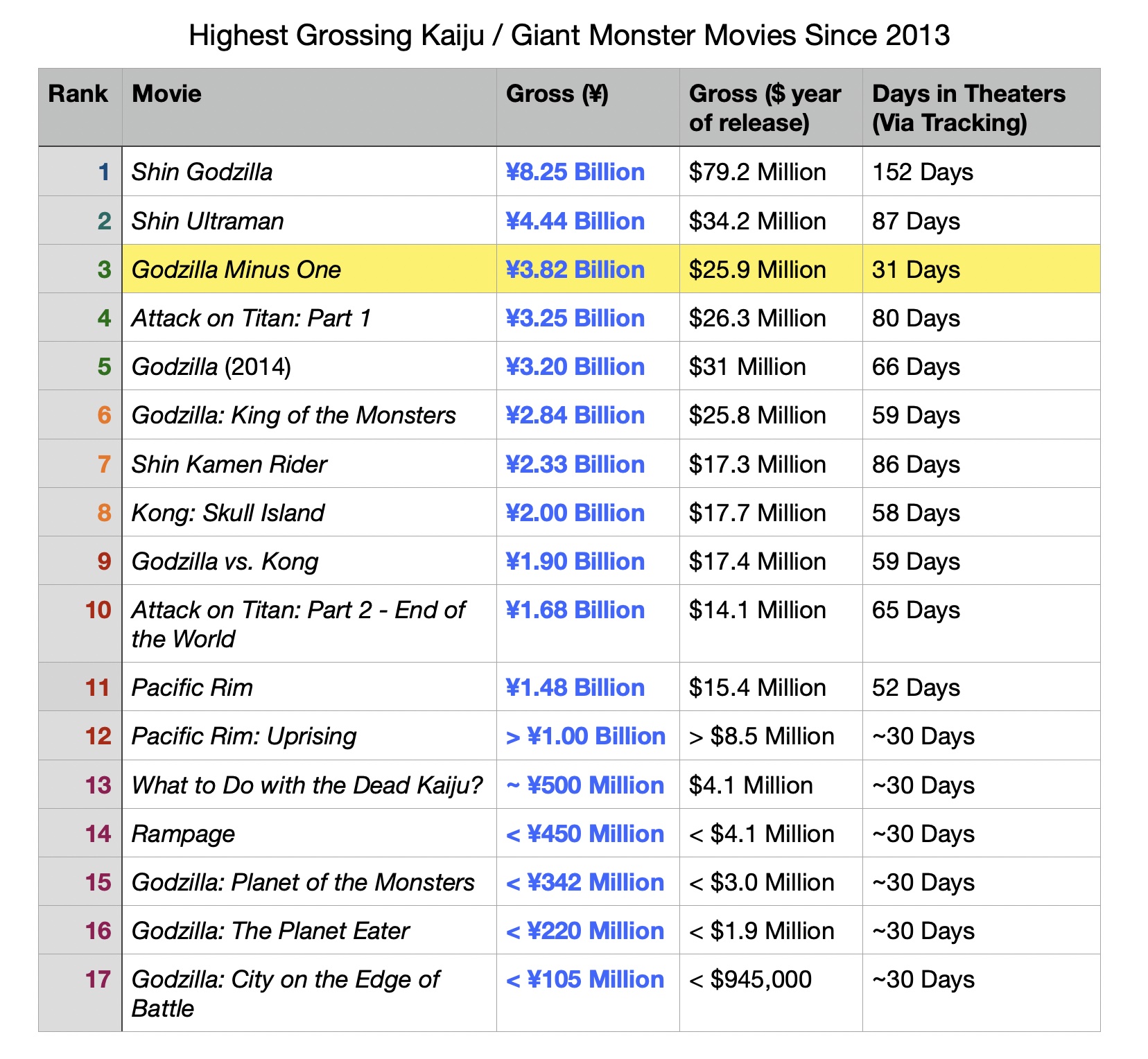Click the 'Rank' column header
Viewport: 1148px width, 1059px height.
click(80, 107)
